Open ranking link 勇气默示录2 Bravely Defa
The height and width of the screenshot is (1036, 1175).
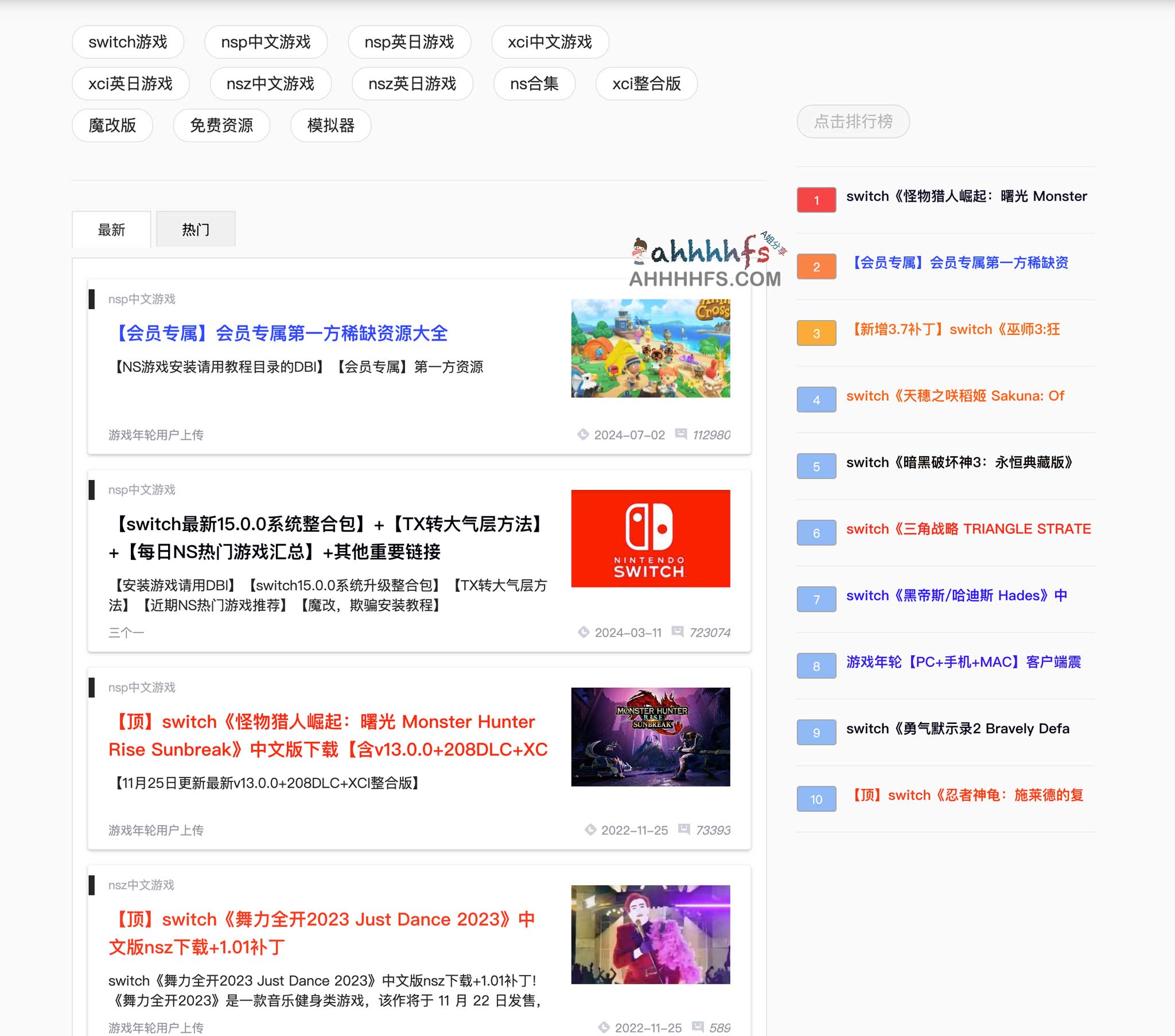coord(958,729)
